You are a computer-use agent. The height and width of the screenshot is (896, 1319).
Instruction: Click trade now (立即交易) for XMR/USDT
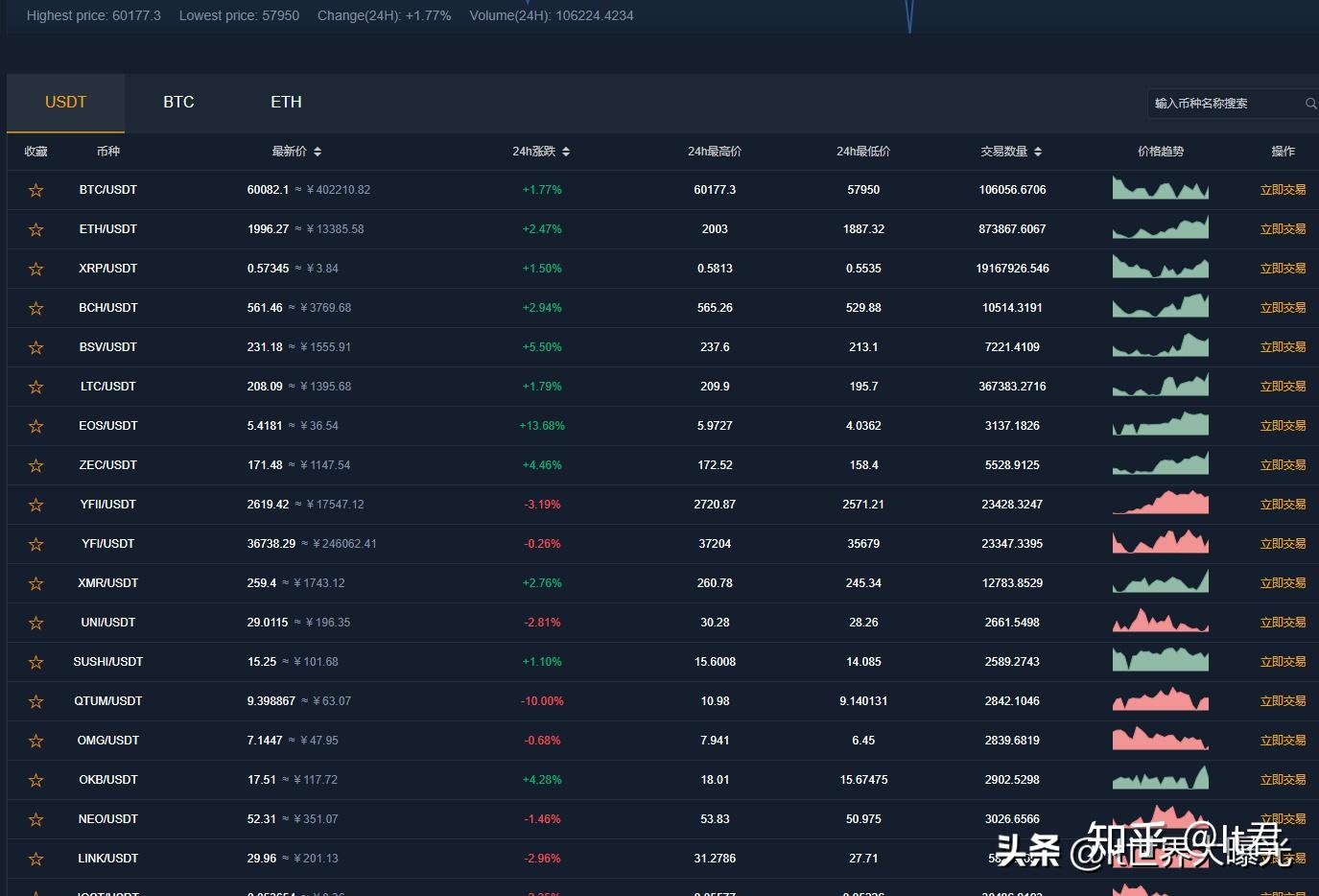tap(1283, 583)
